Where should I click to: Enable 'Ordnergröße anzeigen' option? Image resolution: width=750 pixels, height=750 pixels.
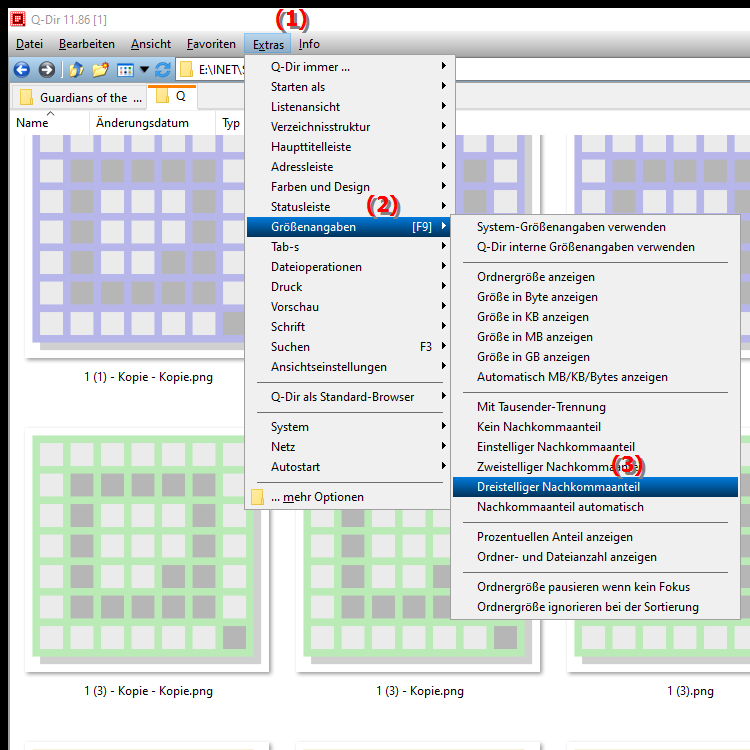pyautogui.click(x=535, y=277)
